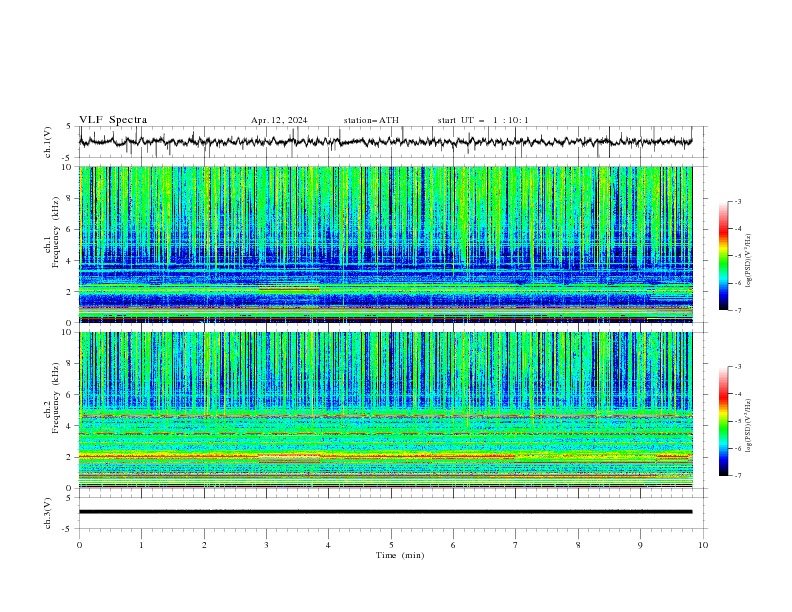Click the "-4" tick on ch.2 colorbar

(x=737, y=394)
